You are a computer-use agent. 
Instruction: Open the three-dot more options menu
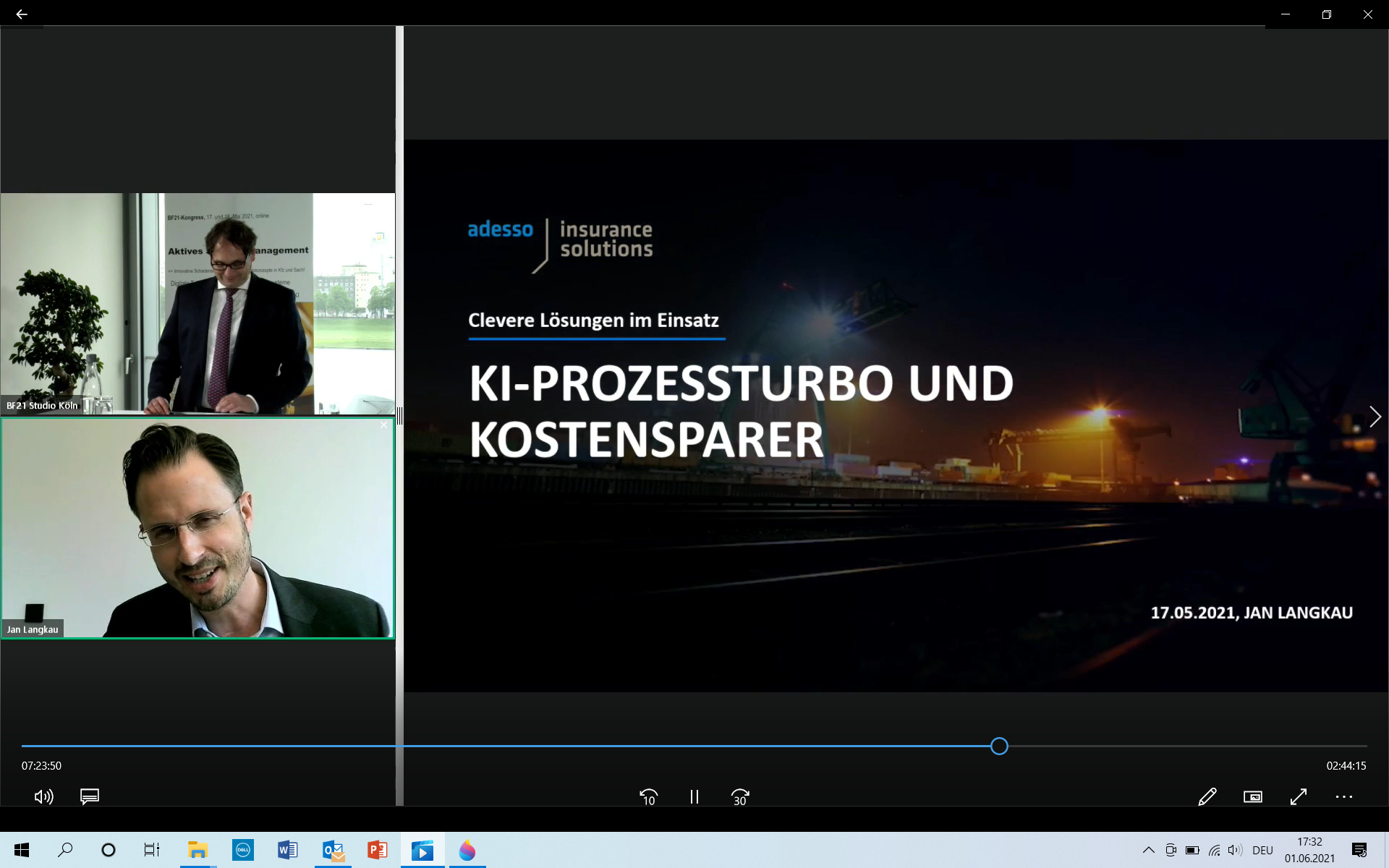click(1343, 796)
